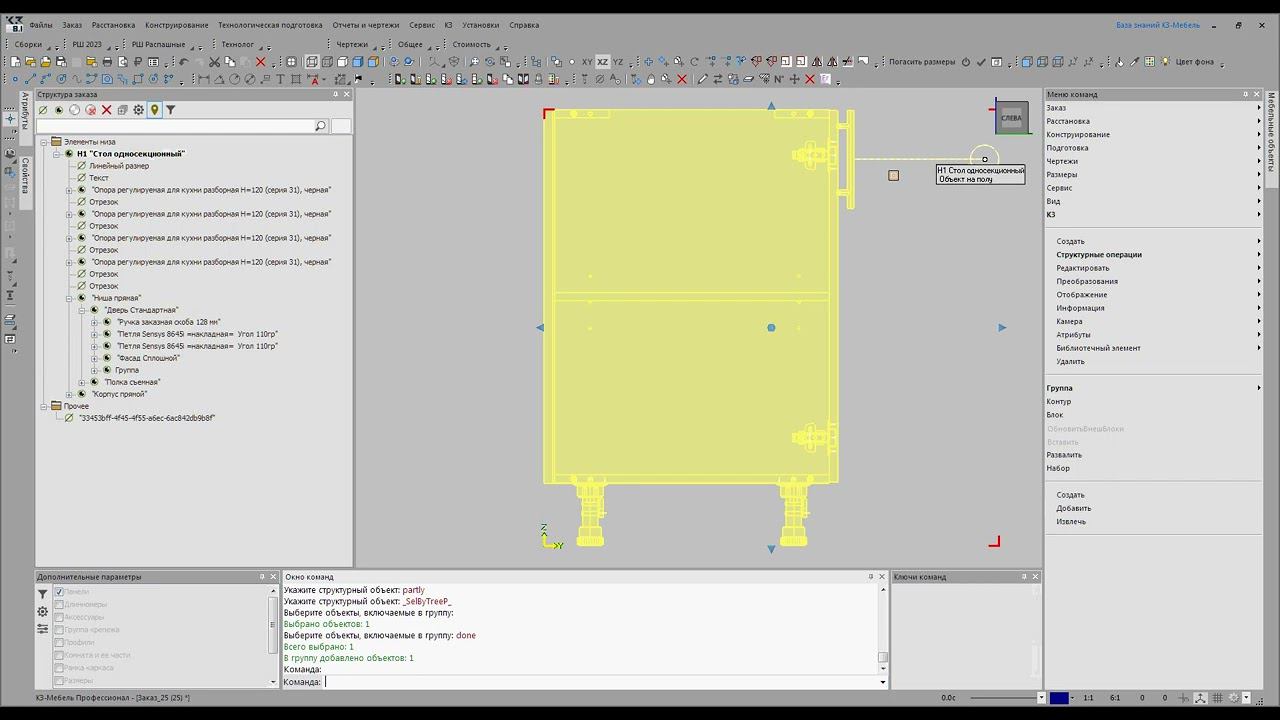Viewport: 1280px width, 720px height.
Task: Click the СЛЕВА view cube
Action: pos(1012,118)
